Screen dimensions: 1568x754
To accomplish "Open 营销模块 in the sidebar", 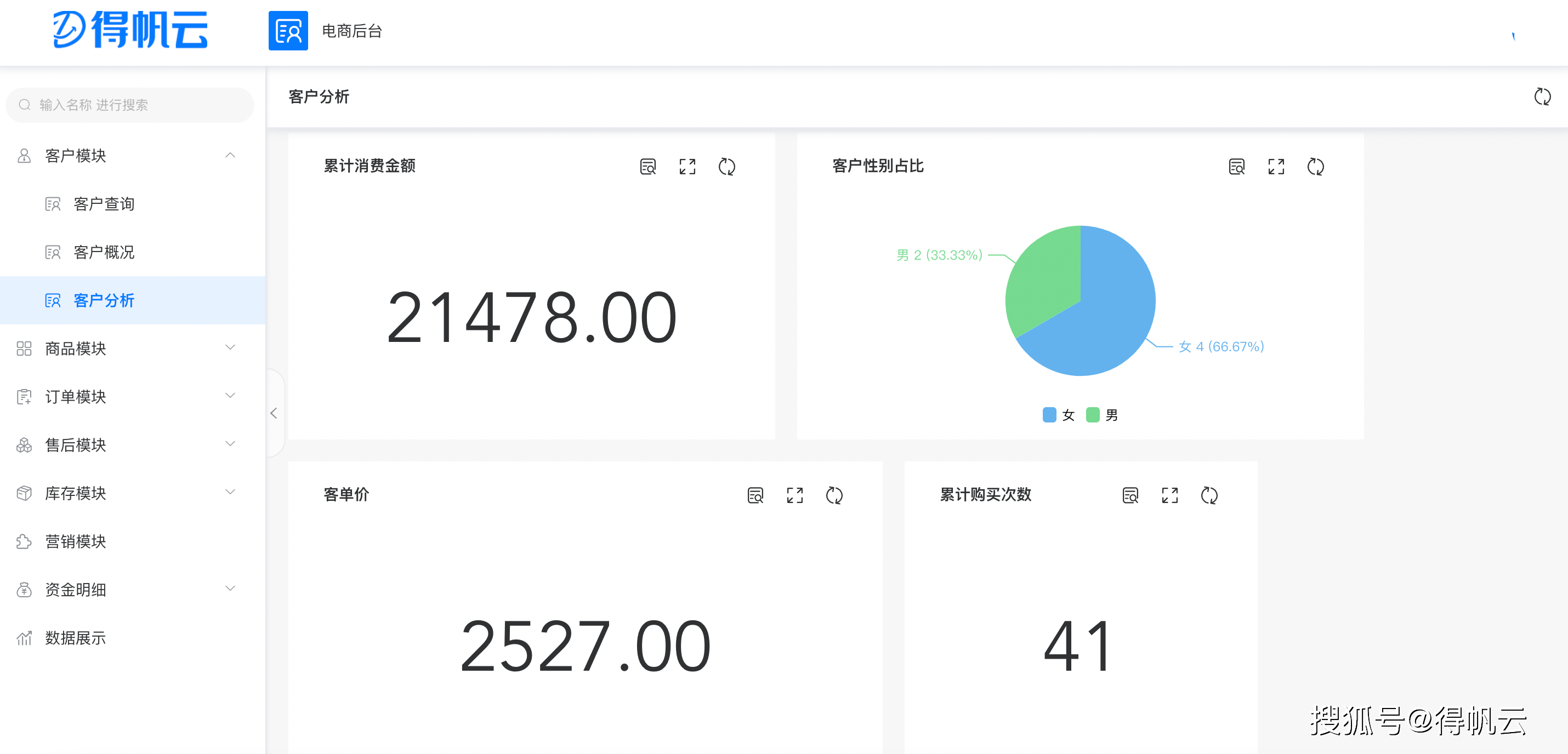I will click(x=76, y=541).
